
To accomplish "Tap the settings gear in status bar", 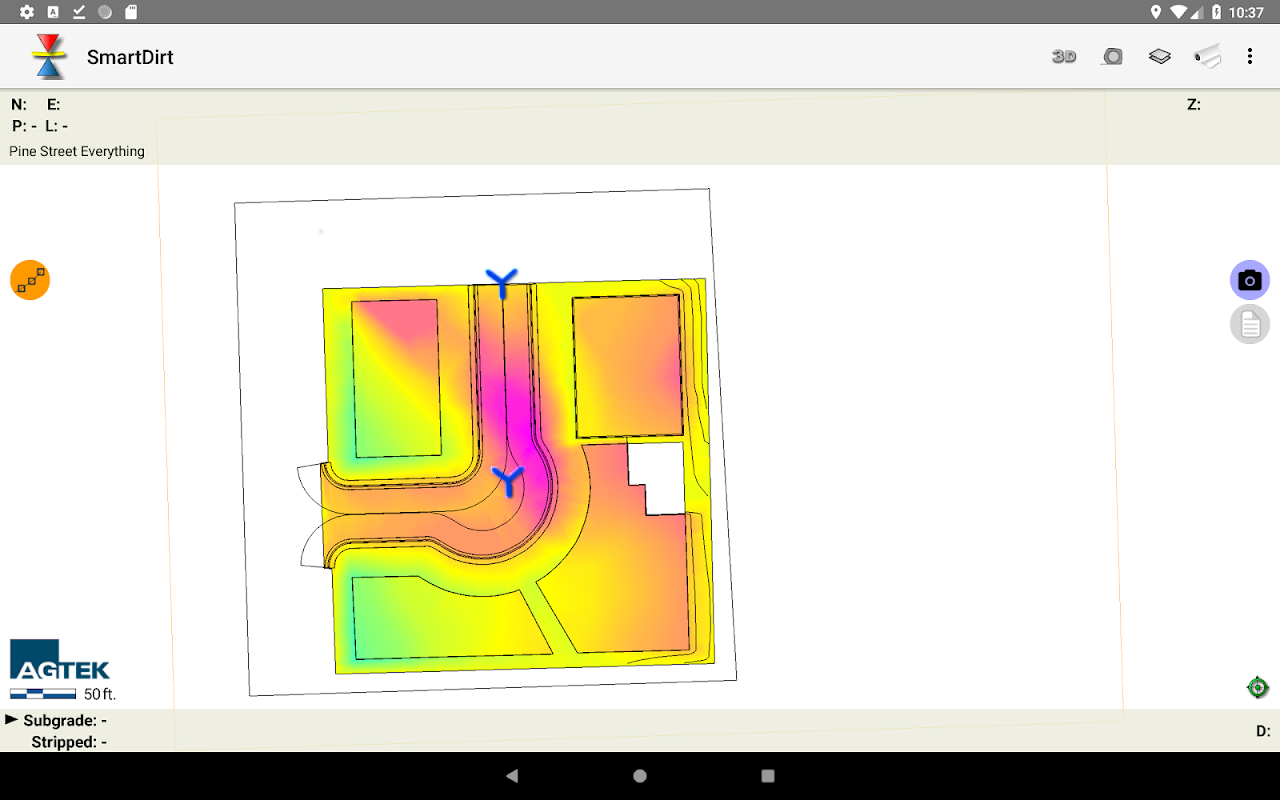I will [x=27, y=12].
